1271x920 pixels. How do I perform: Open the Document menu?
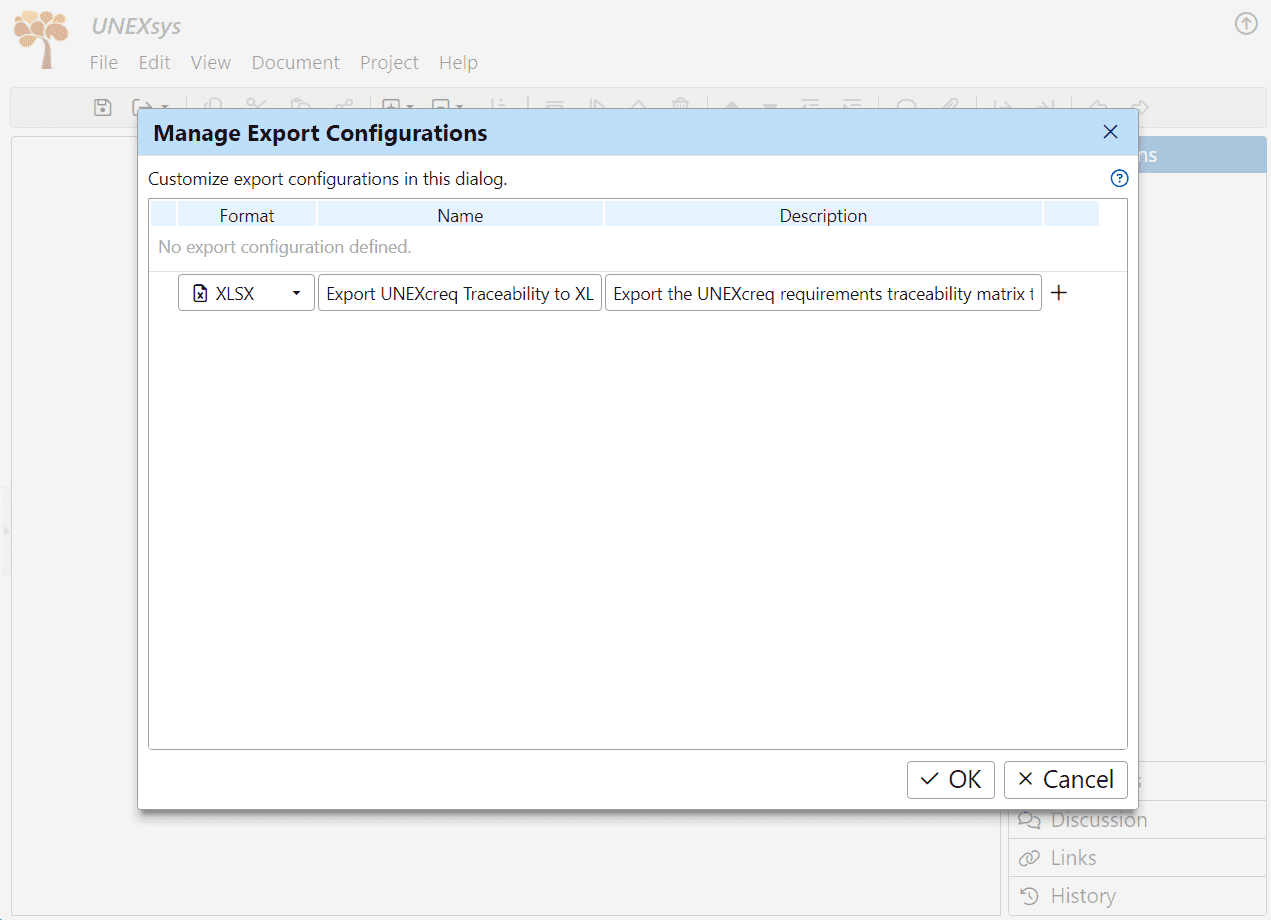tap(296, 62)
